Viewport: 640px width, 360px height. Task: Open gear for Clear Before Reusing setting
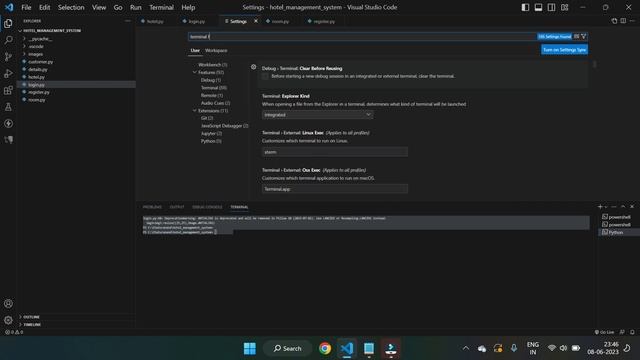click(253, 67)
